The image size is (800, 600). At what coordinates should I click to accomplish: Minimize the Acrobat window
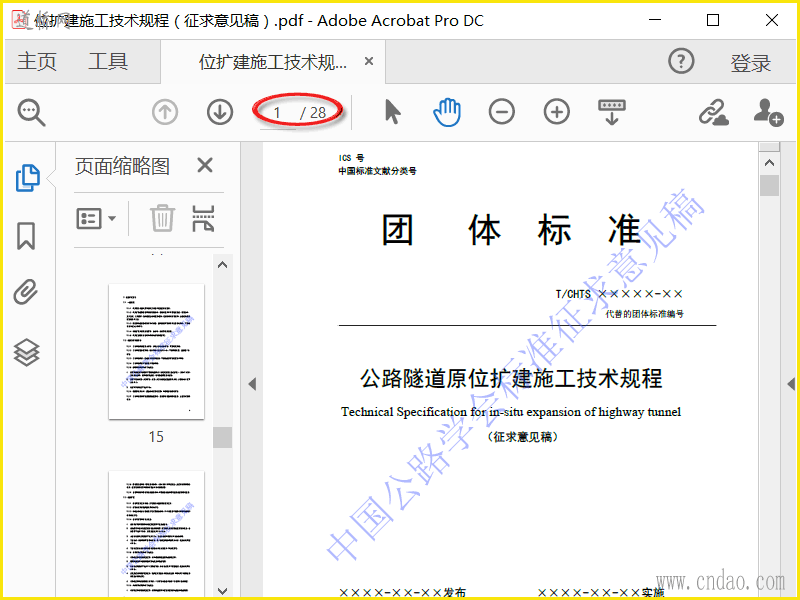(x=655, y=20)
